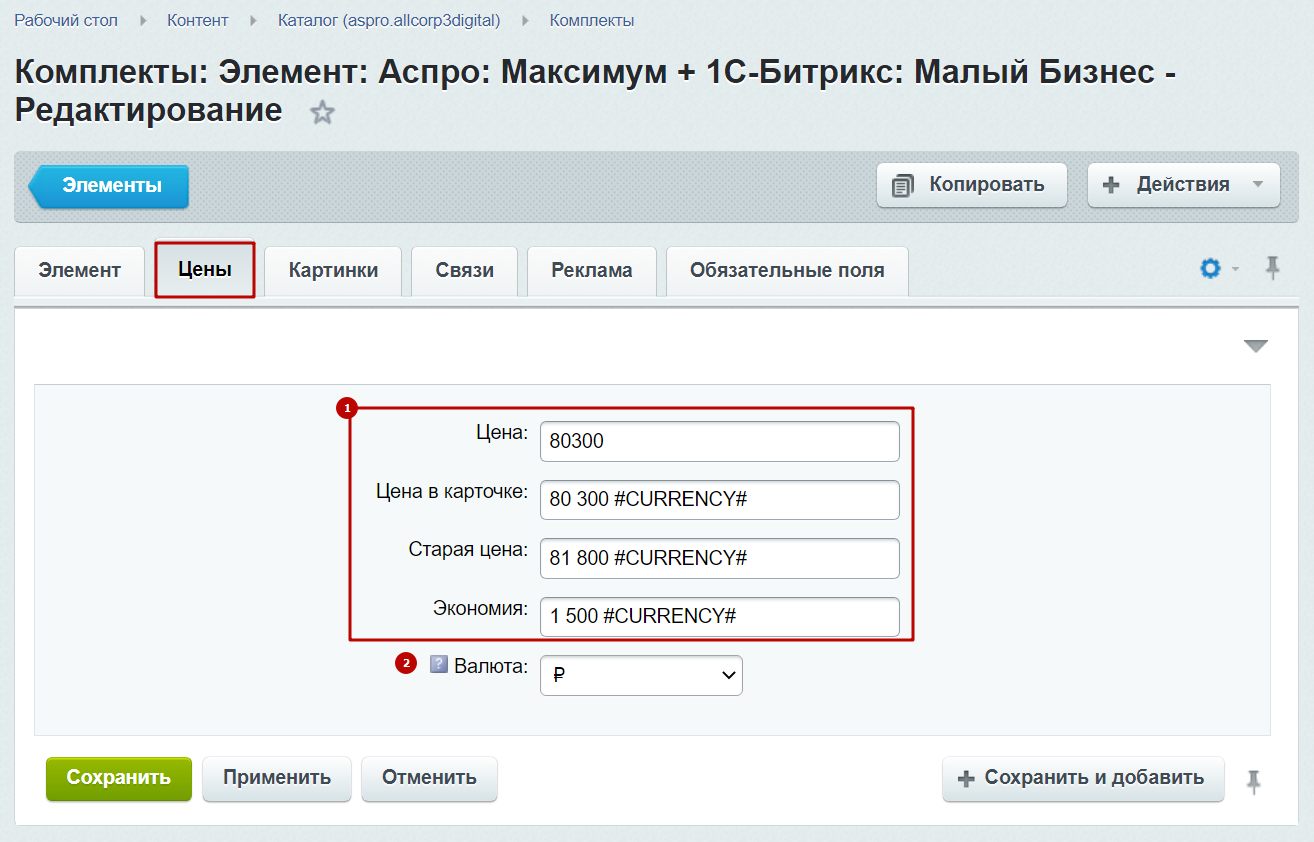Open Каталог (aspro.allcorp3digital) breadcrumb

point(389,20)
